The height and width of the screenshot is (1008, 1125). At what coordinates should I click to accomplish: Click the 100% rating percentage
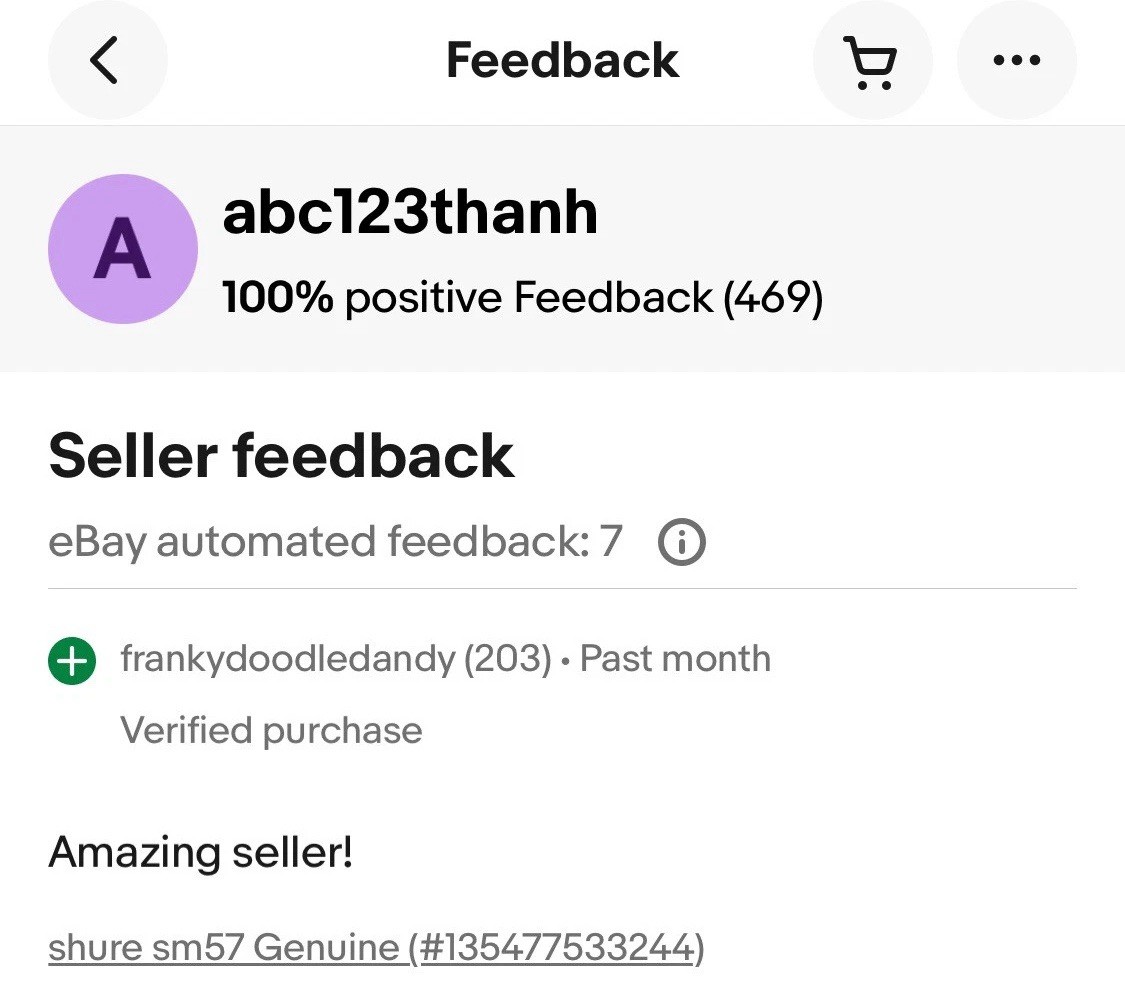tap(278, 296)
